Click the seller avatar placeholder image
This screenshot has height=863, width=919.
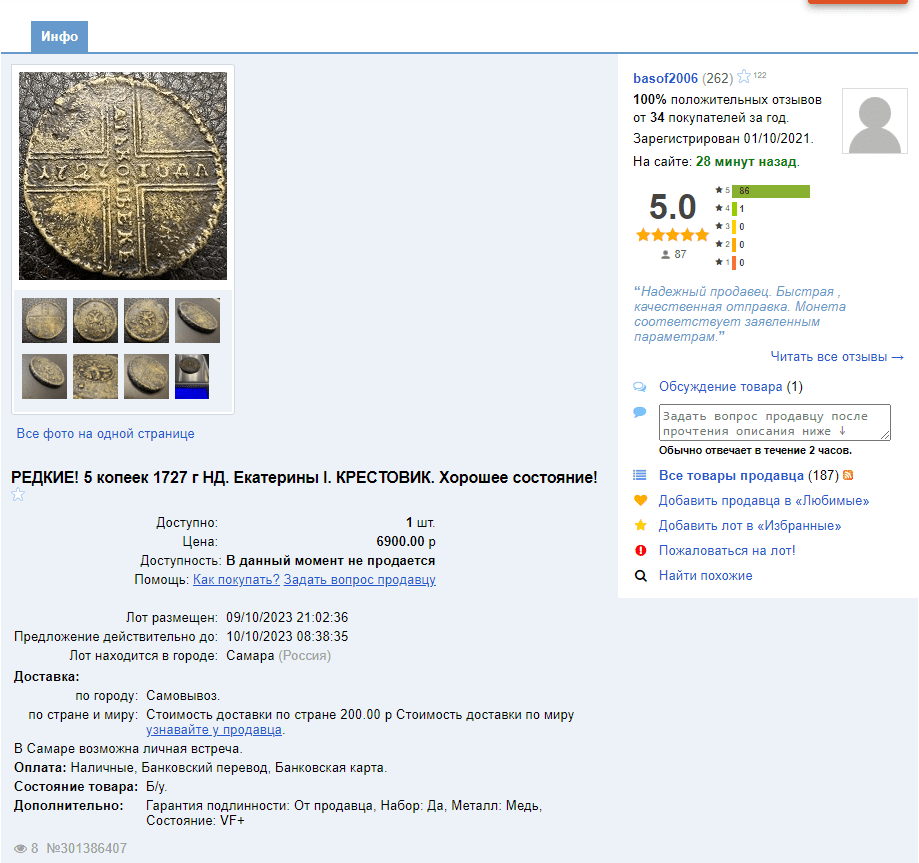[x=875, y=121]
